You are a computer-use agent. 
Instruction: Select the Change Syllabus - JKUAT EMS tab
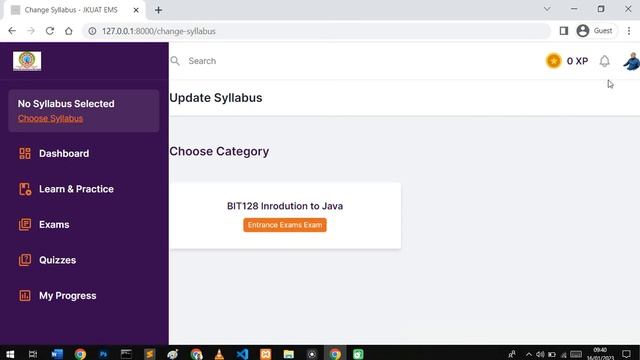tap(73, 10)
